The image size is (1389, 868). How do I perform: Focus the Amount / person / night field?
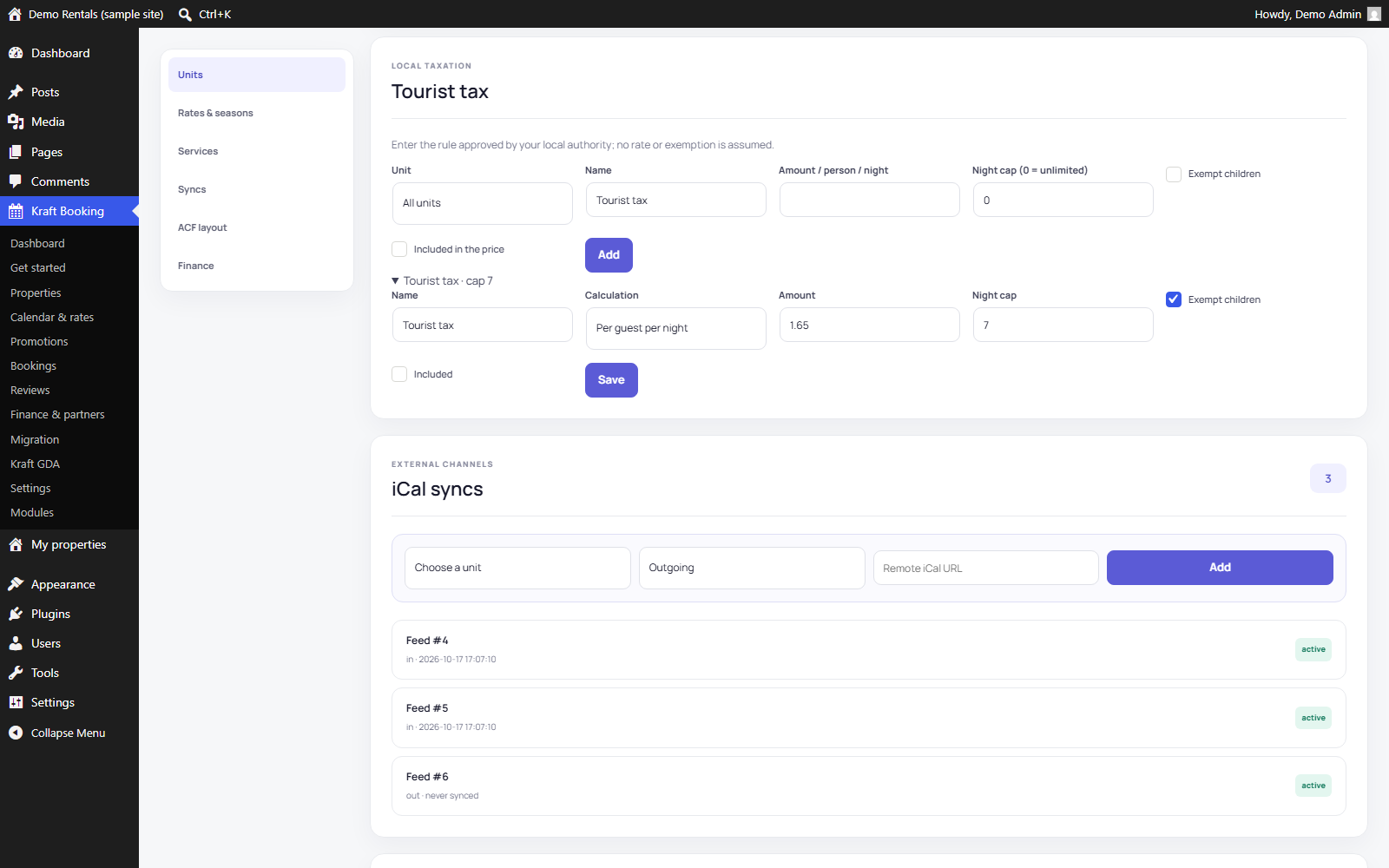point(869,200)
